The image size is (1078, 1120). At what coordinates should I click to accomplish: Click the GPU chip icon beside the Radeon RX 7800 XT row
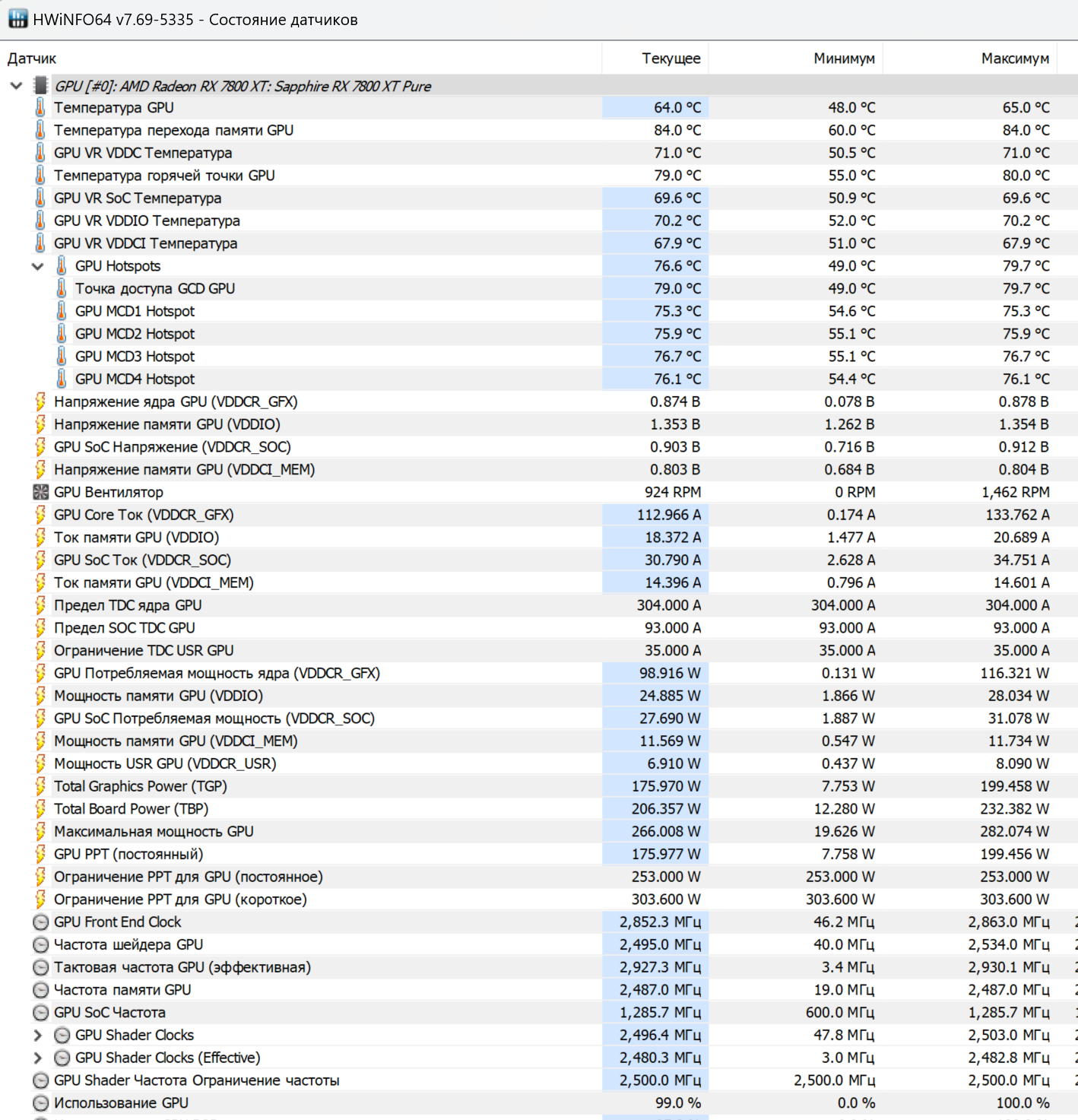pyautogui.click(x=41, y=86)
